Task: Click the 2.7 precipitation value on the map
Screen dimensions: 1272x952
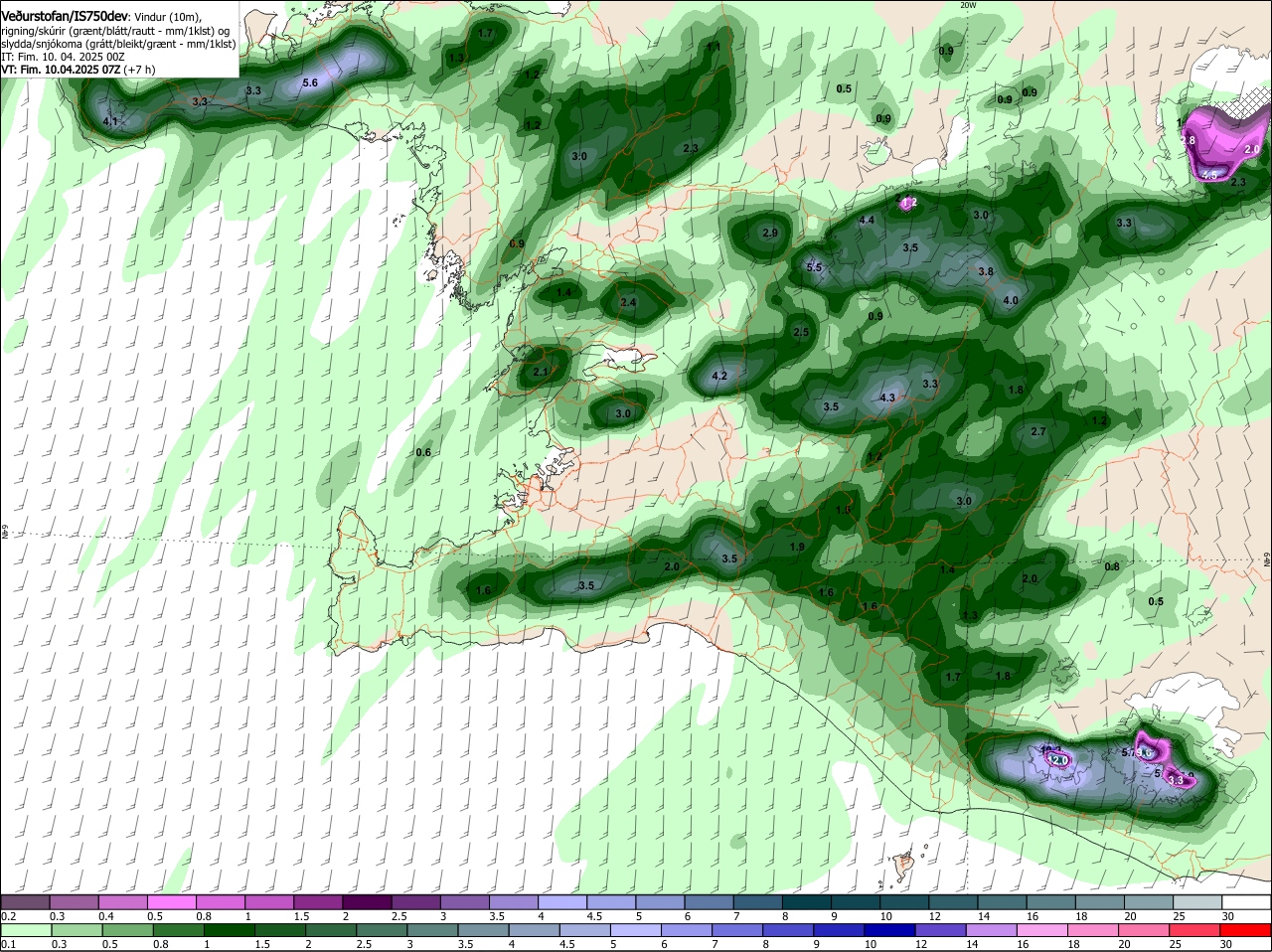Action: pyautogui.click(x=1038, y=431)
